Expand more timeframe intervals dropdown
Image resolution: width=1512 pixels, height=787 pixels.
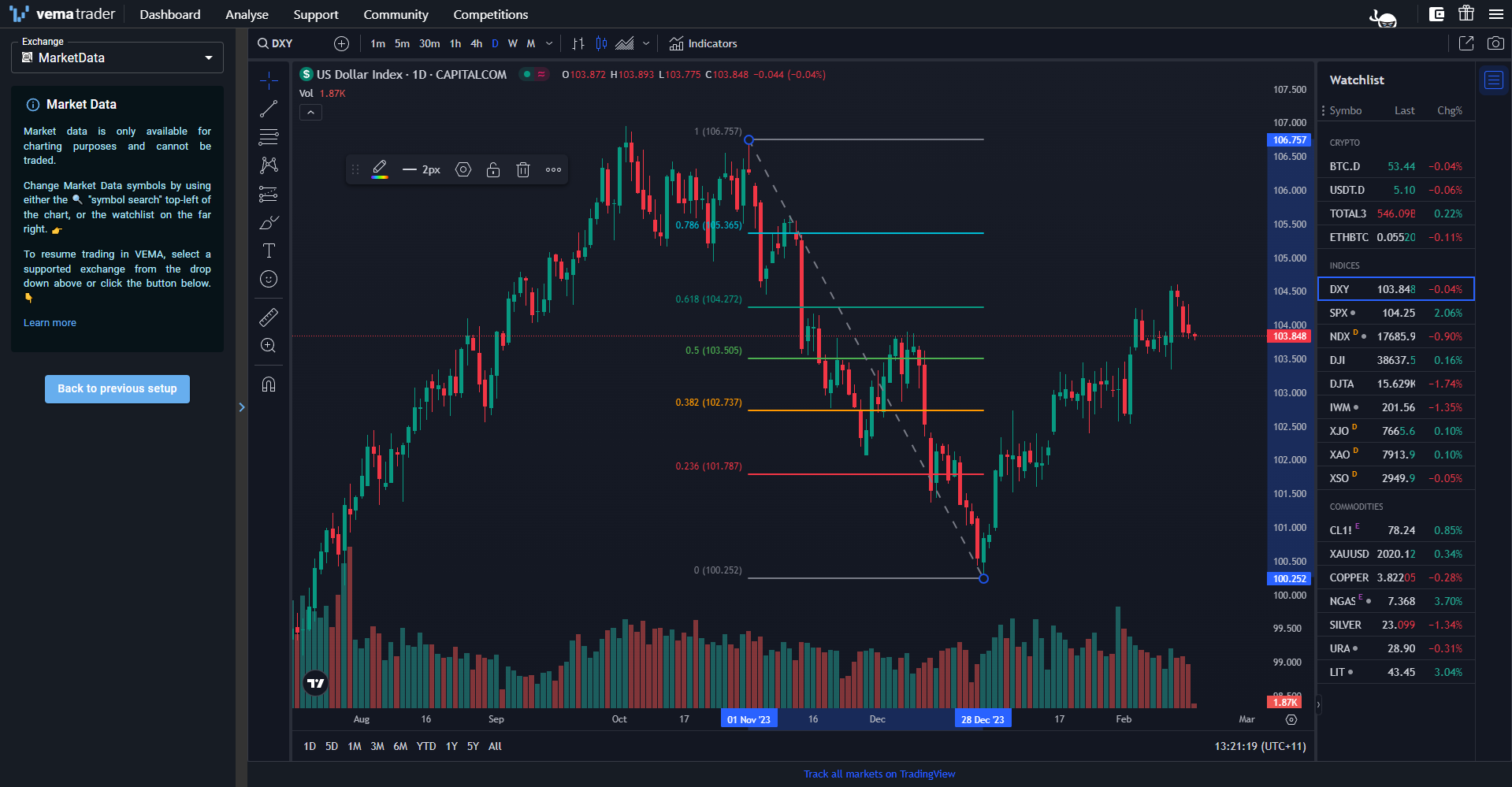click(549, 43)
